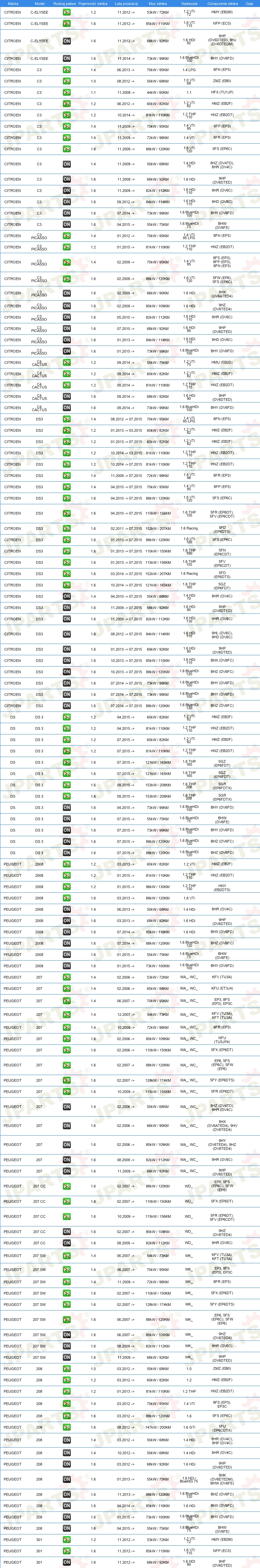Click diesel ON icon for Peugeot 301 68kW / 92KM
Screen dimensions: 260x1568
click(66, 1563)
